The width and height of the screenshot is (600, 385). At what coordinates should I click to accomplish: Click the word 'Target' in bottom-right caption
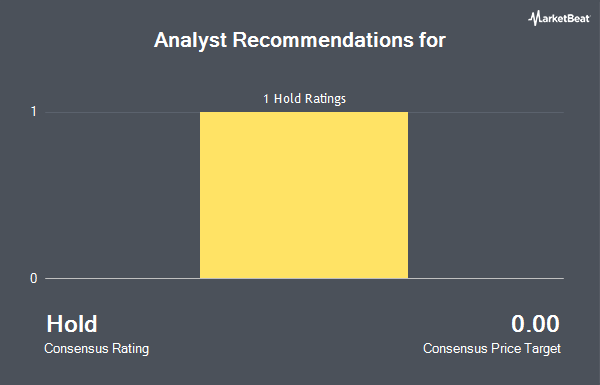tap(543, 349)
